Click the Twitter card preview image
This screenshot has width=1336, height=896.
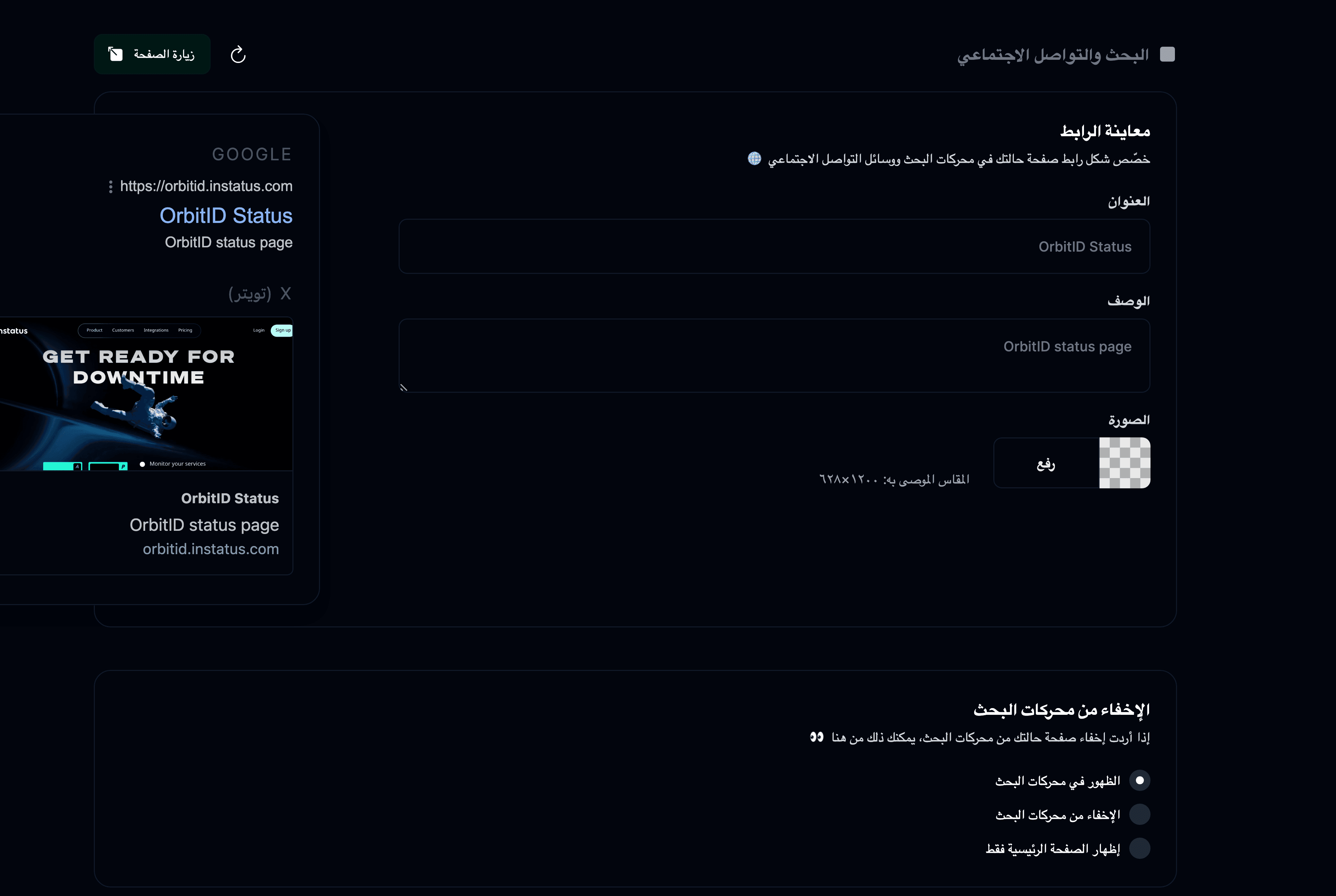click(x=146, y=394)
